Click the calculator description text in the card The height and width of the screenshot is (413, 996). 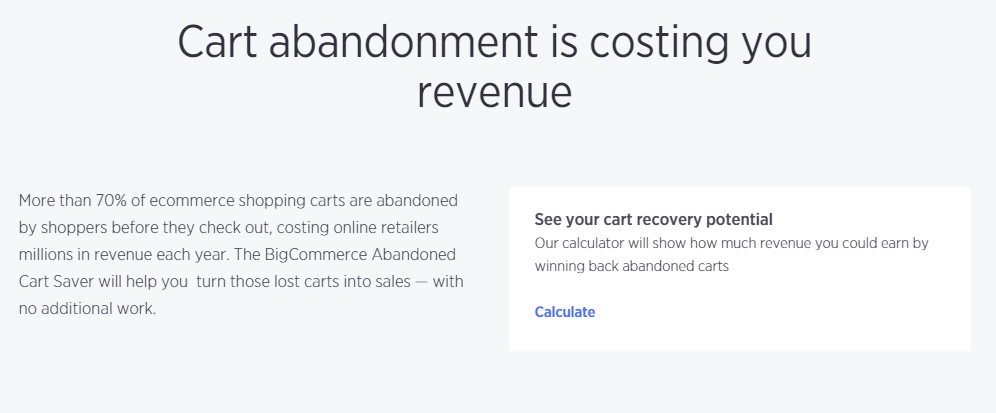(x=731, y=255)
